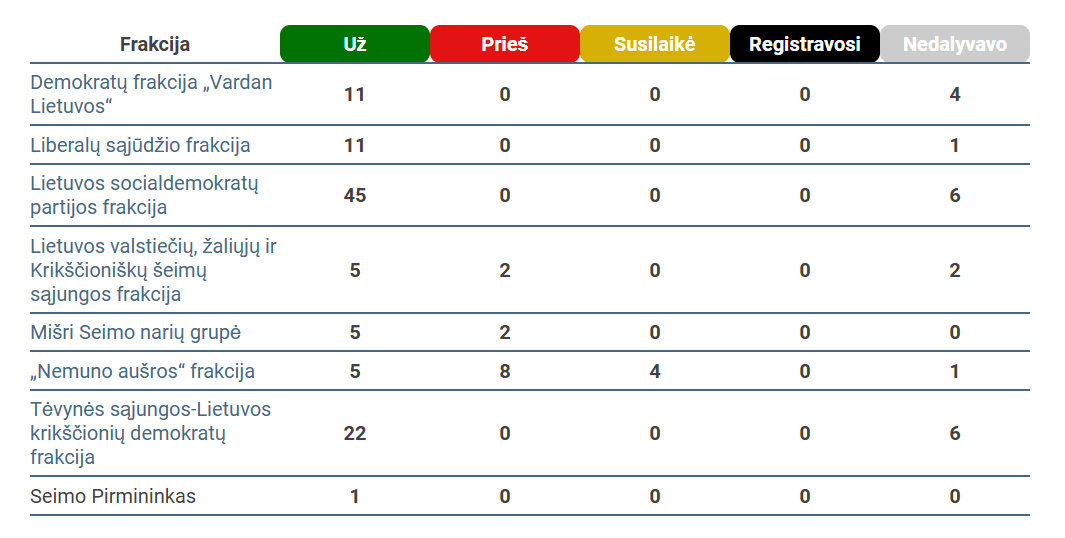The height and width of the screenshot is (538, 1065).
Task: Click Tėvynės sąjungos Už count of 22
Action: coord(355,433)
